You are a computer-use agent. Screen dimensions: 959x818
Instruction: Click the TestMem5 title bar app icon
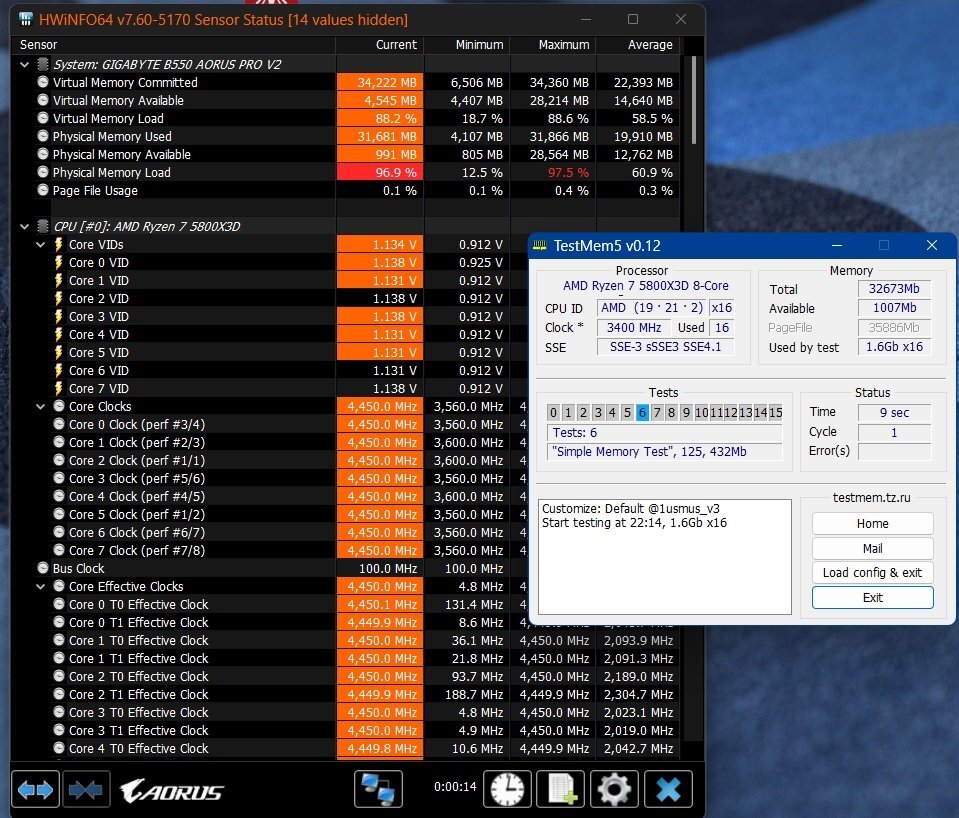(540, 246)
